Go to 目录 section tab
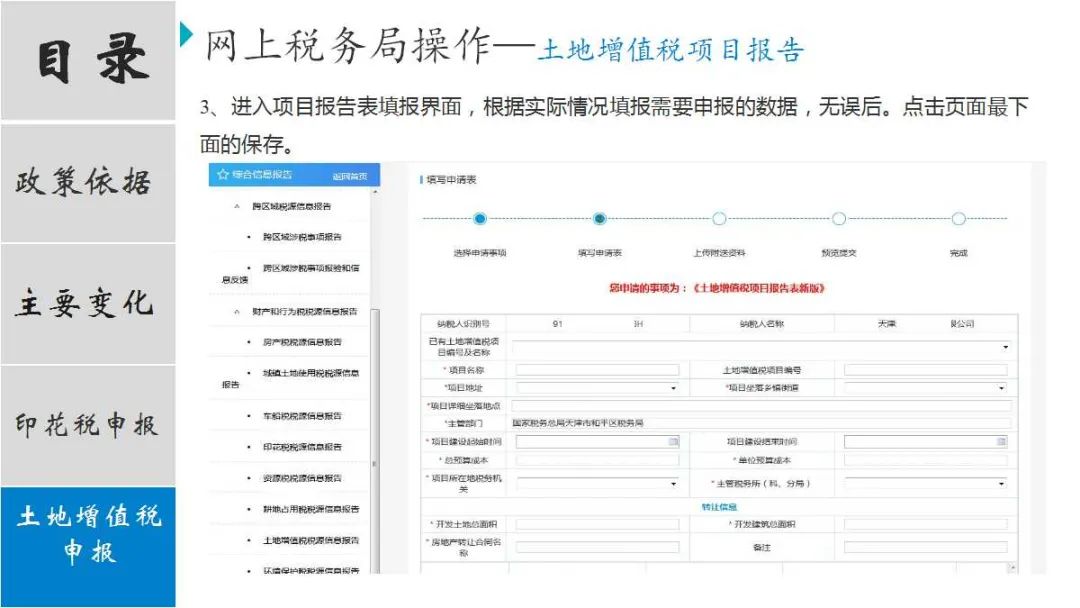 point(88,61)
